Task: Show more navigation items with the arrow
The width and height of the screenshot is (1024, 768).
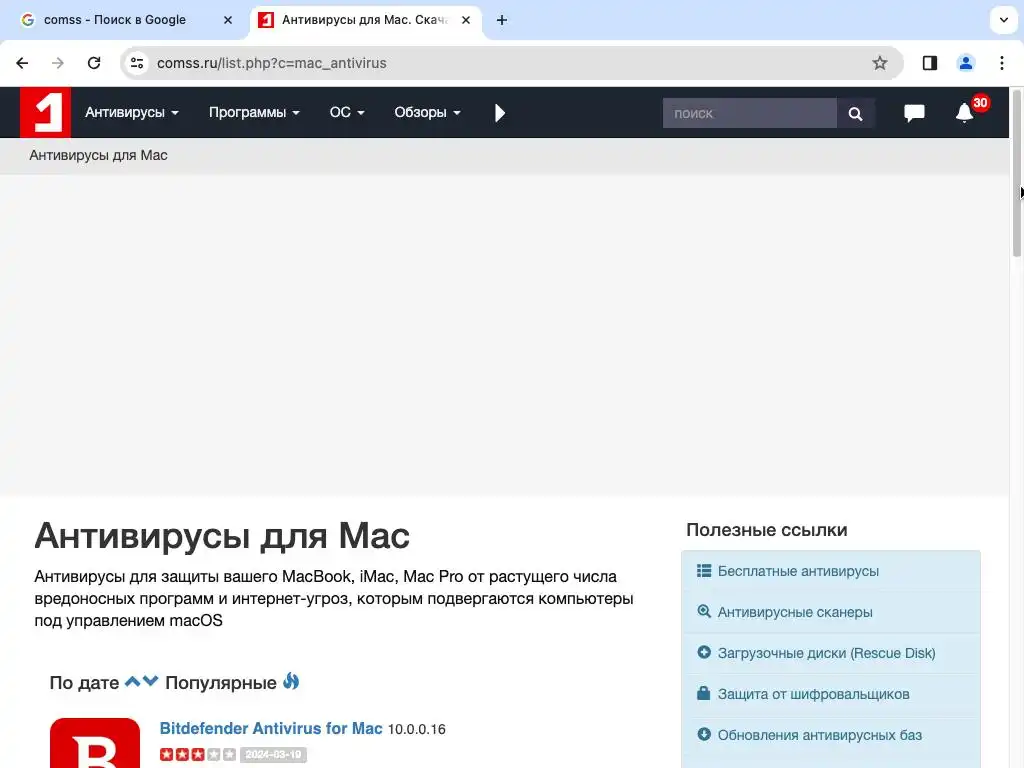Action: tap(500, 113)
